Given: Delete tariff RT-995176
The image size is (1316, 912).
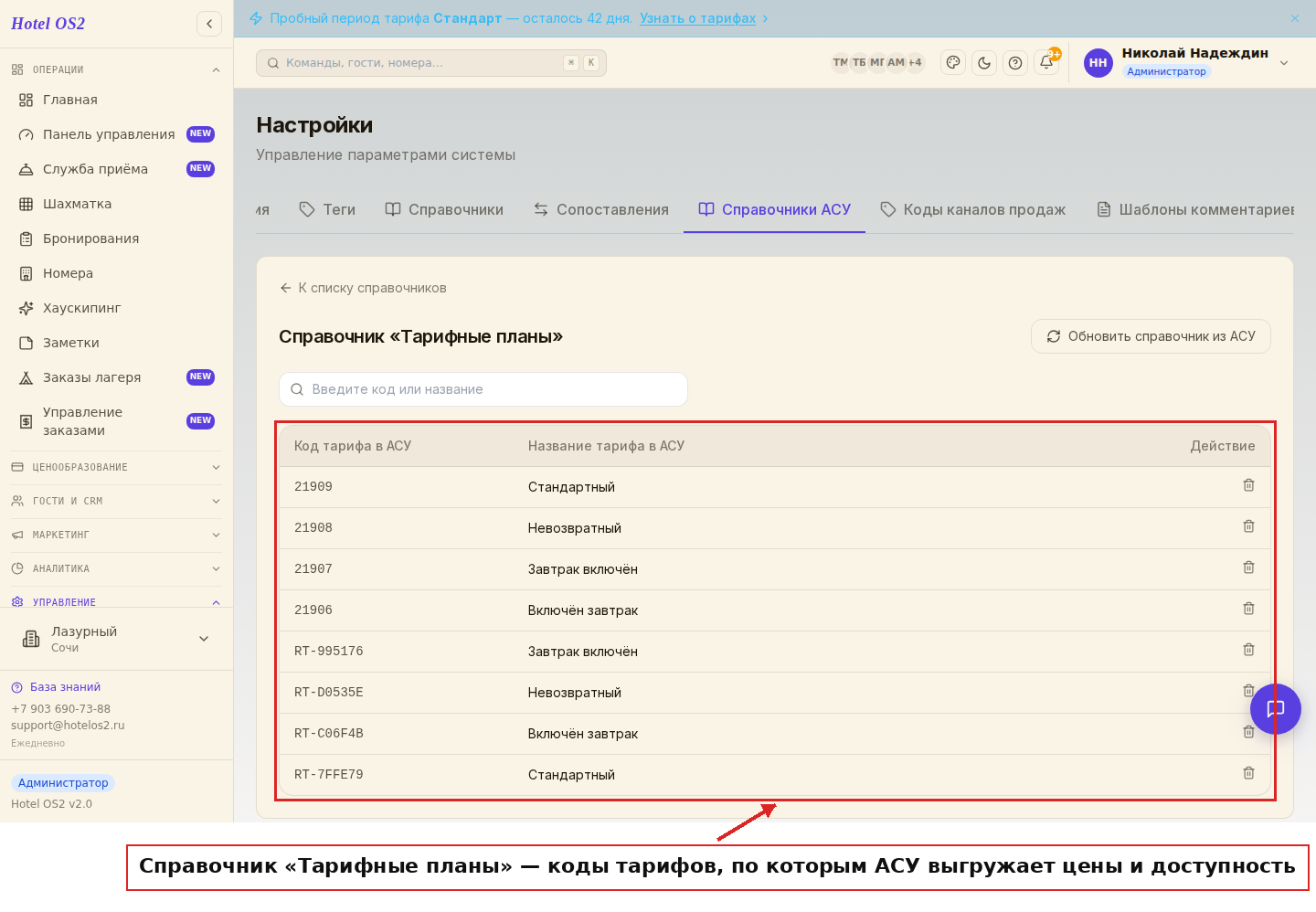Looking at the screenshot, I should tap(1248, 650).
